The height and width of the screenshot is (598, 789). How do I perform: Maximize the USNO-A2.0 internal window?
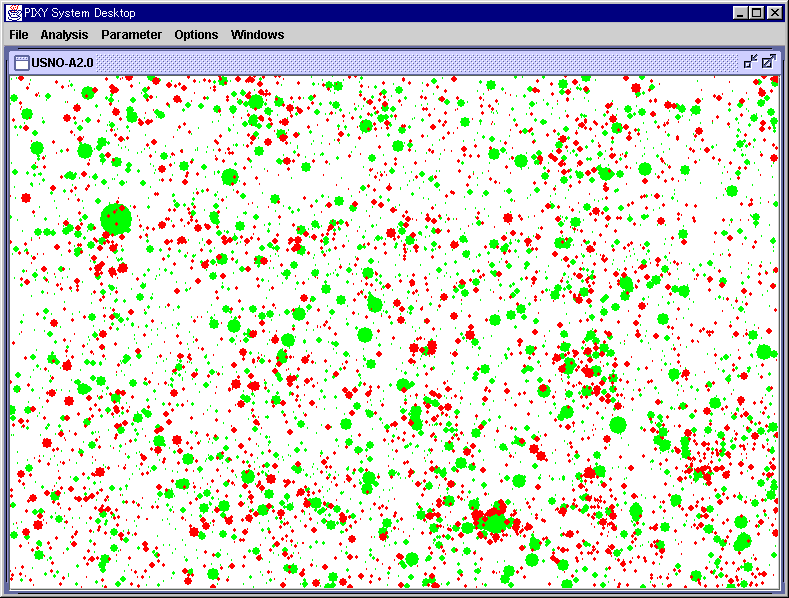768,62
